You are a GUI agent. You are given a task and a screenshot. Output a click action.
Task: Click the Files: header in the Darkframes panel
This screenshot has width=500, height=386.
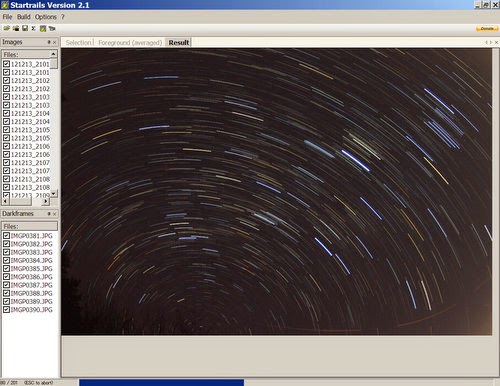coord(30,226)
